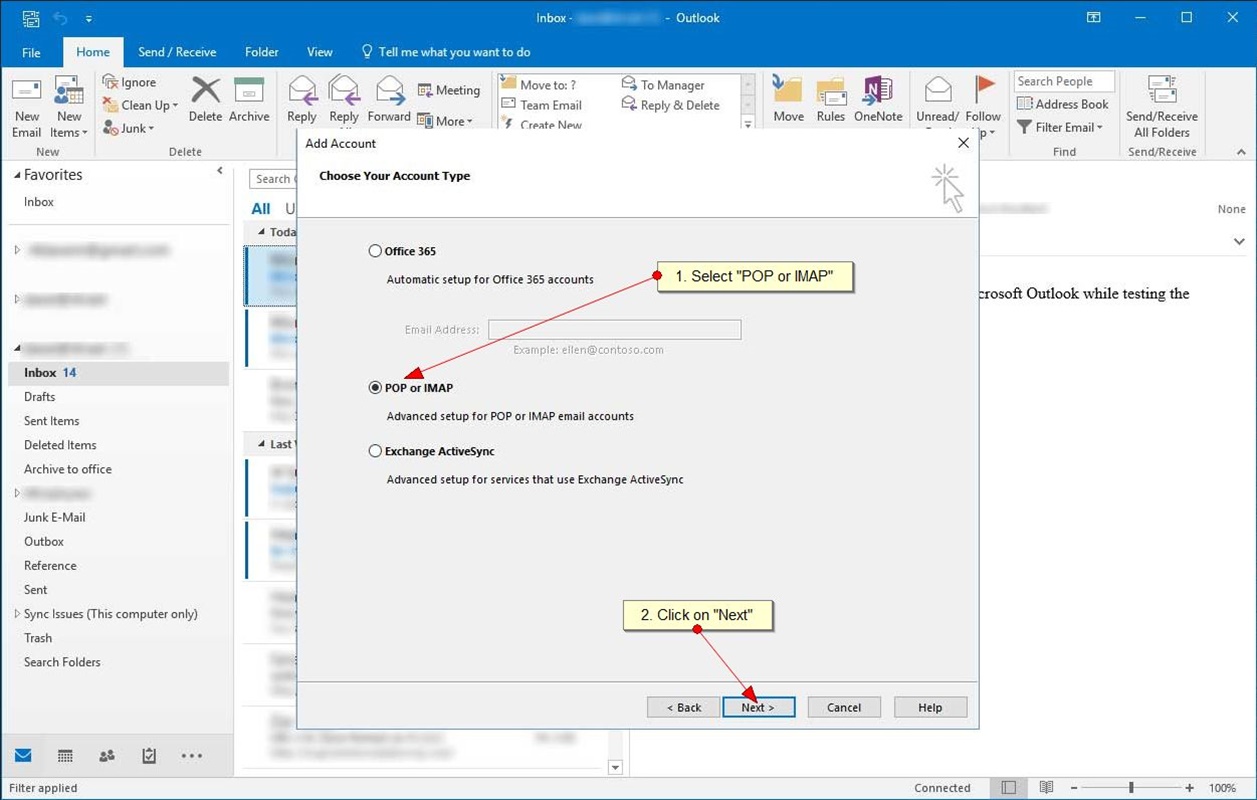Open the Search Folders item

click(x=62, y=662)
